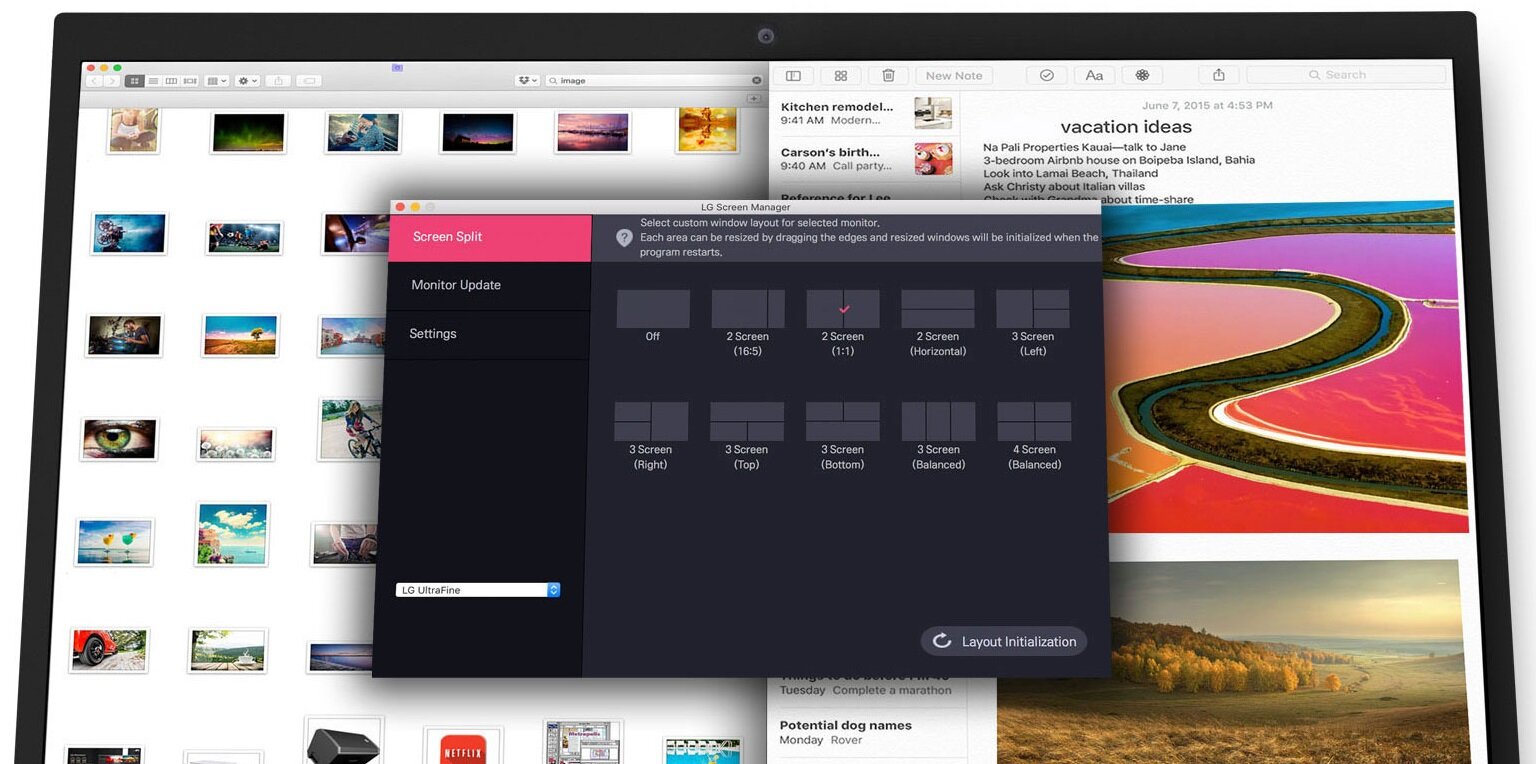This screenshot has width=1536, height=764.
Task: Choose the 3 Screen (Left) layout icon
Action: (1032, 309)
